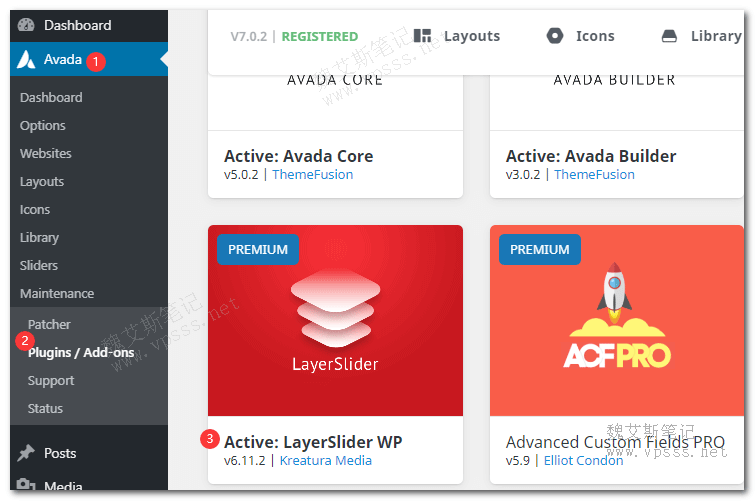Open Patcher under Maintenance

pos(49,324)
